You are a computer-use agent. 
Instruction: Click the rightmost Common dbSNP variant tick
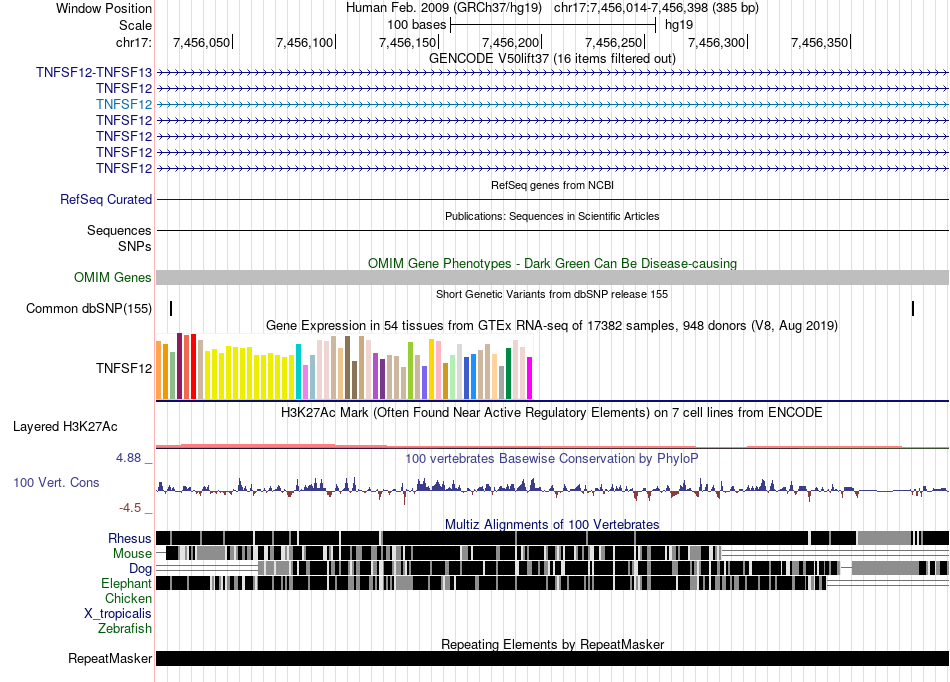pos(912,308)
